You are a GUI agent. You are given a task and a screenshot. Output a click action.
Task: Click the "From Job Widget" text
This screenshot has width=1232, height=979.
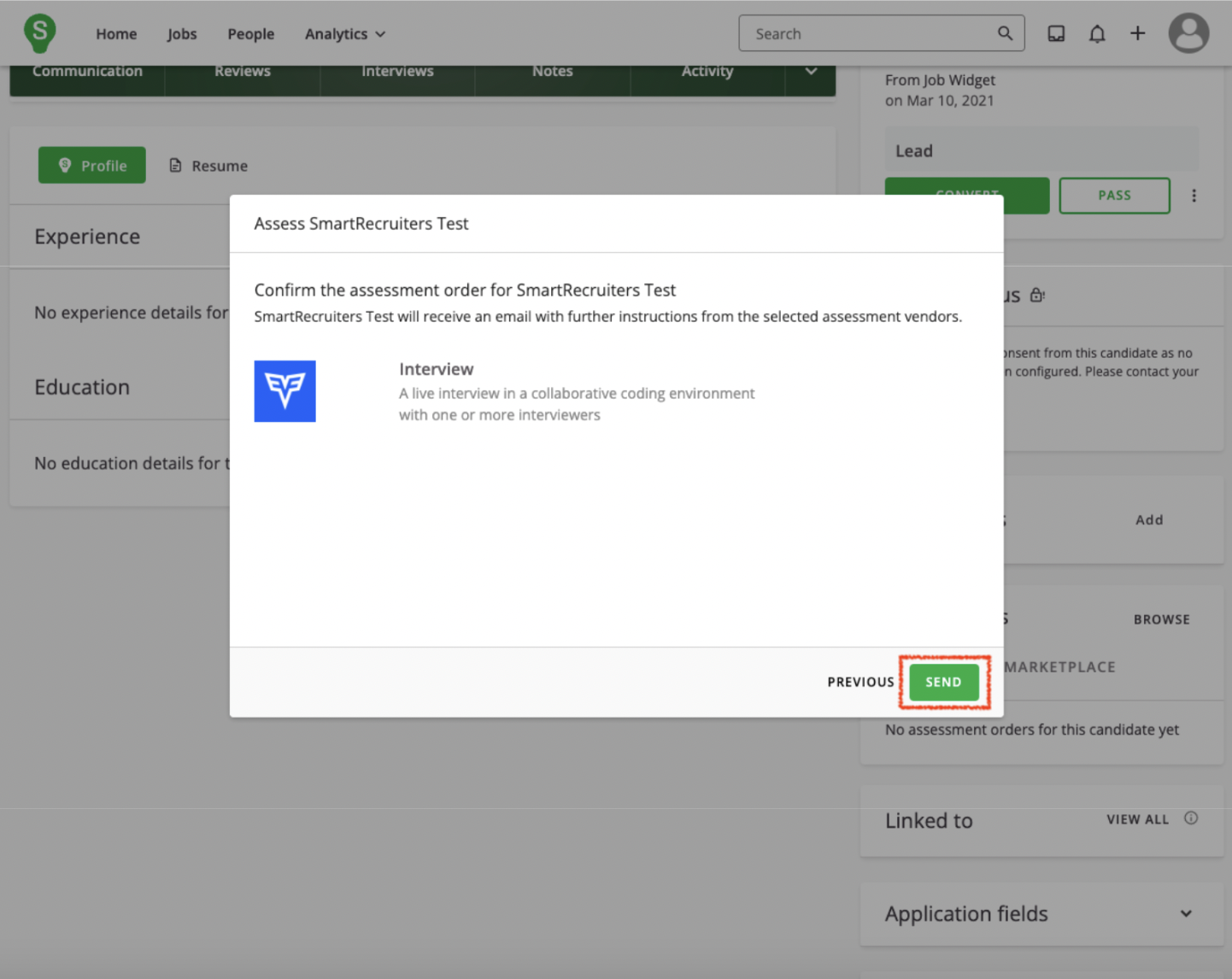(940, 80)
